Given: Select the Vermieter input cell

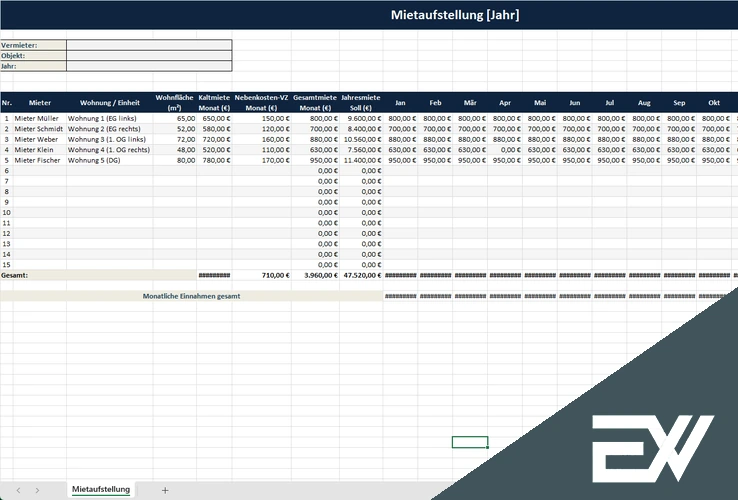Looking at the screenshot, I should pyautogui.click(x=149, y=45).
